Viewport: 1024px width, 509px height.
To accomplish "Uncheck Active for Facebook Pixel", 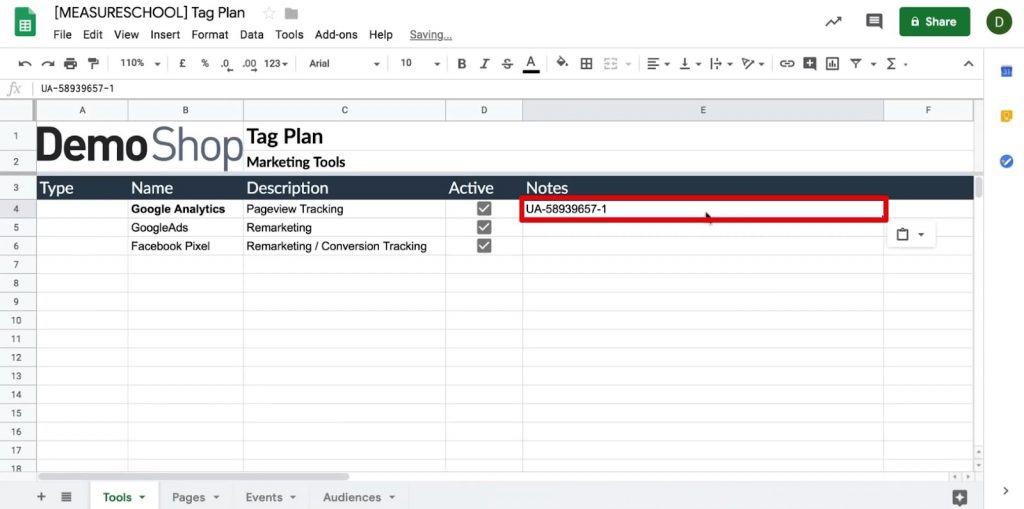I will pyautogui.click(x=484, y=246).
